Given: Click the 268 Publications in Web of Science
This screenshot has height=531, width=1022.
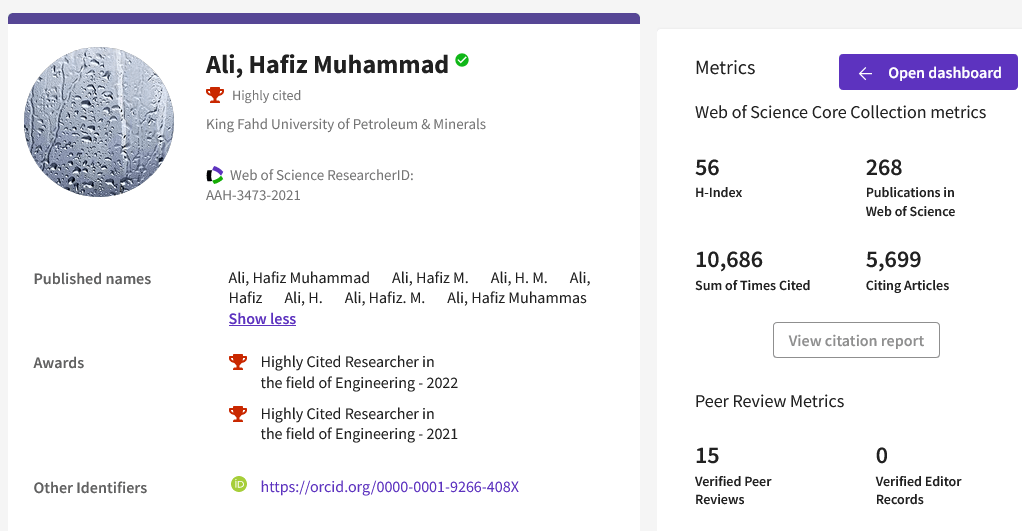Looking at the screenshot, I should click(x=884, y=167).
